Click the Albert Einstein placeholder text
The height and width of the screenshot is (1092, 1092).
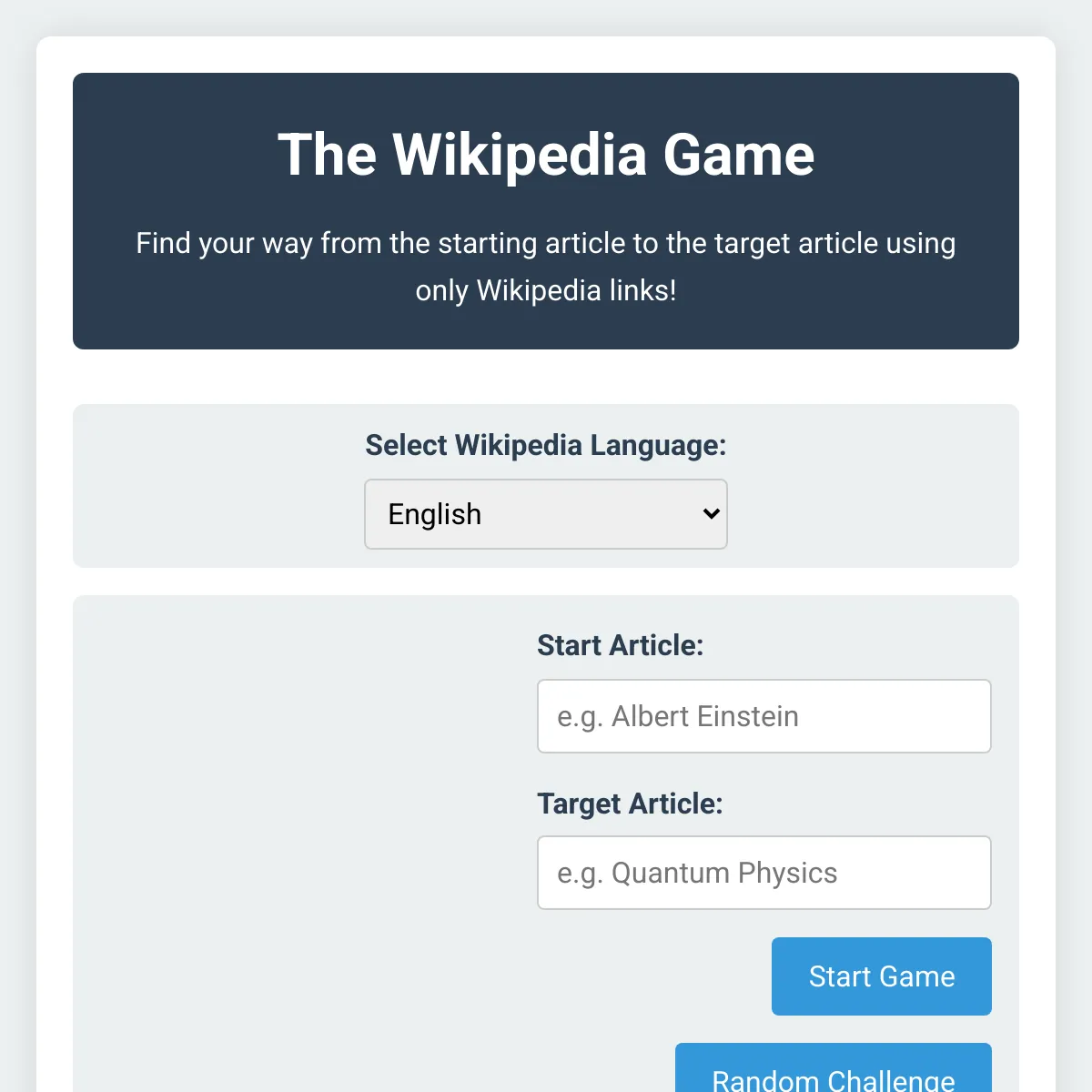(x=678, y=716)
